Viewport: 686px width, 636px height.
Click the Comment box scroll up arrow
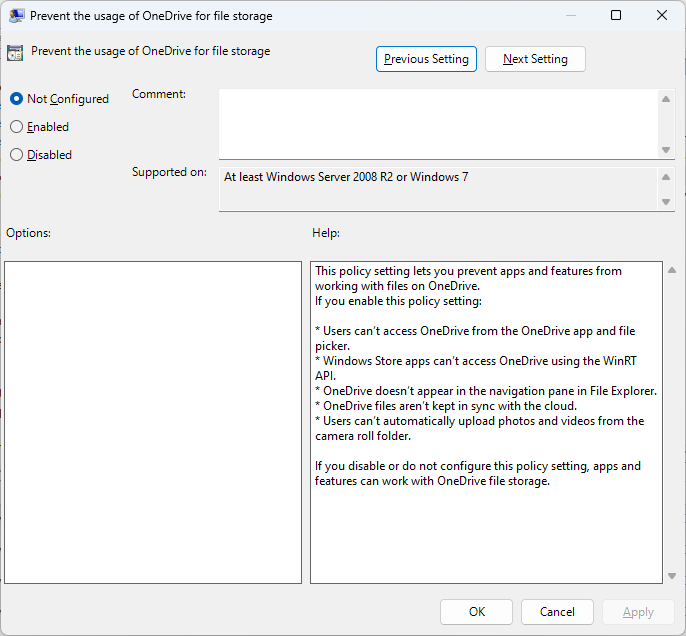point(666,98)
